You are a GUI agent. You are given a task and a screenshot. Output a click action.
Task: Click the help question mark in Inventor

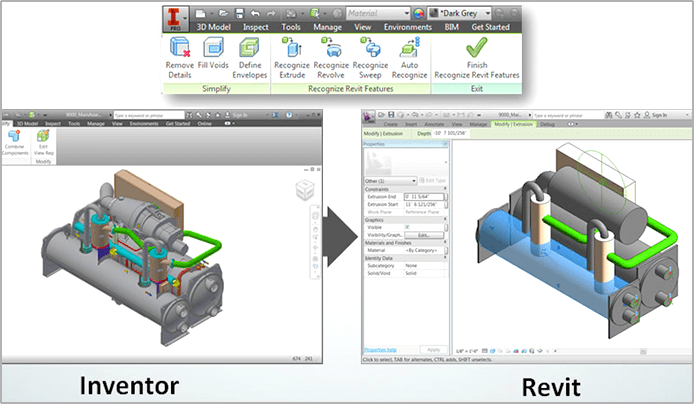pyautogui.click(x=289, y=115)
